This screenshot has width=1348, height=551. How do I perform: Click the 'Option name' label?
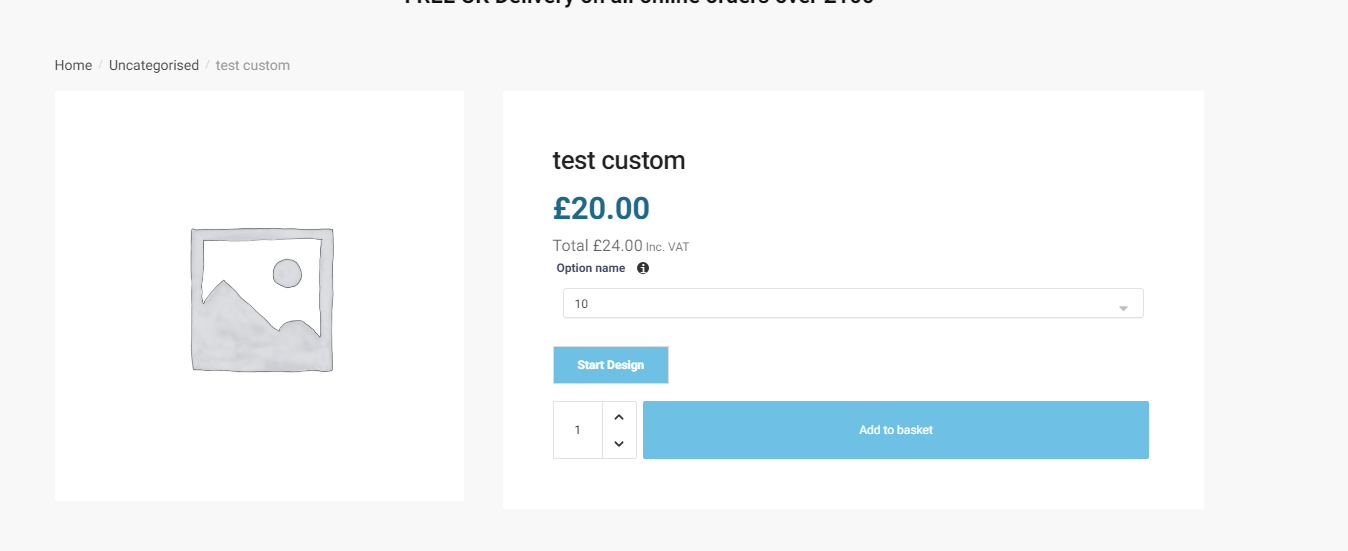(x=591, y=268)
